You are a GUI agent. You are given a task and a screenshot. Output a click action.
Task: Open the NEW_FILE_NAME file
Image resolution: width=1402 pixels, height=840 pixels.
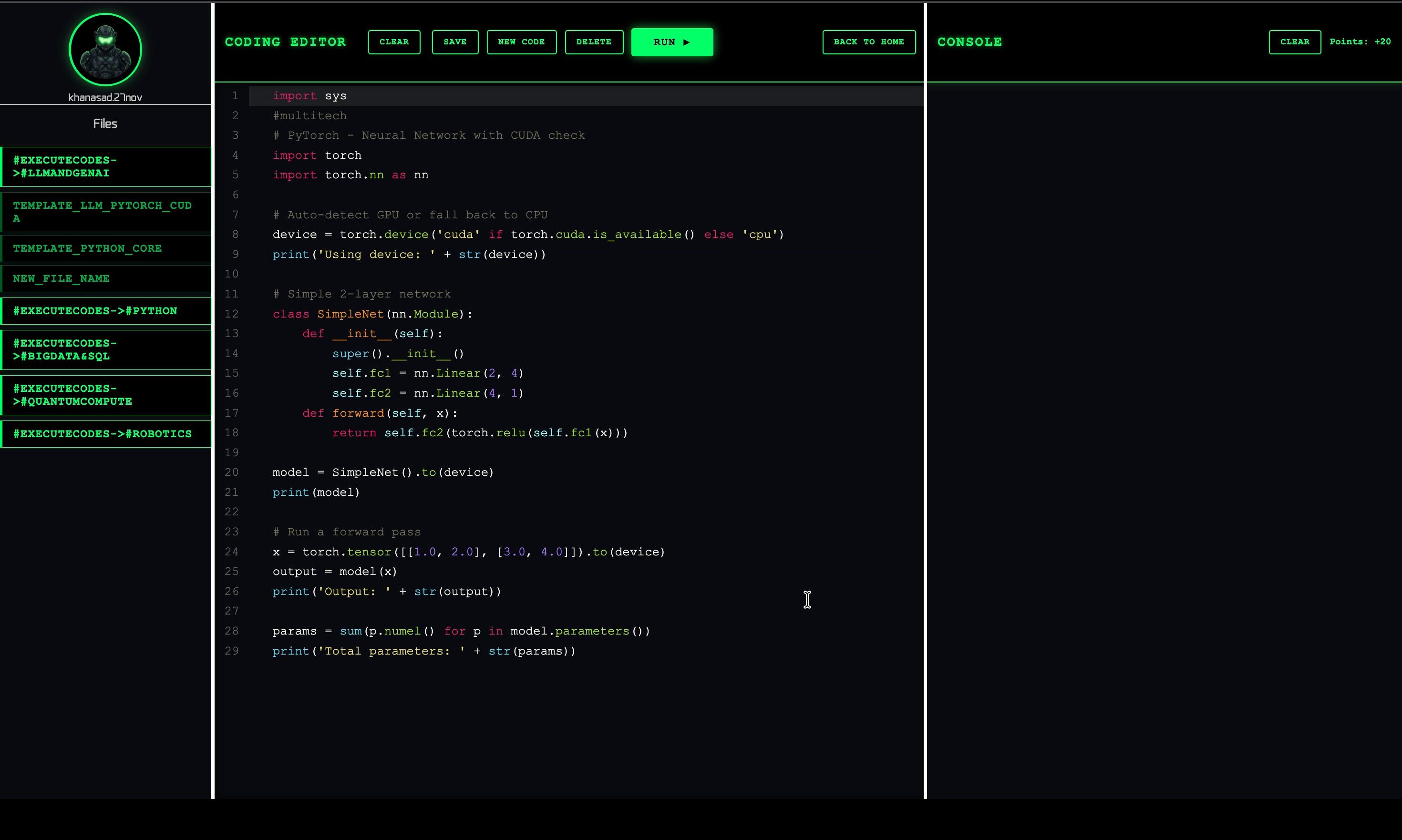tap(106, 278)
